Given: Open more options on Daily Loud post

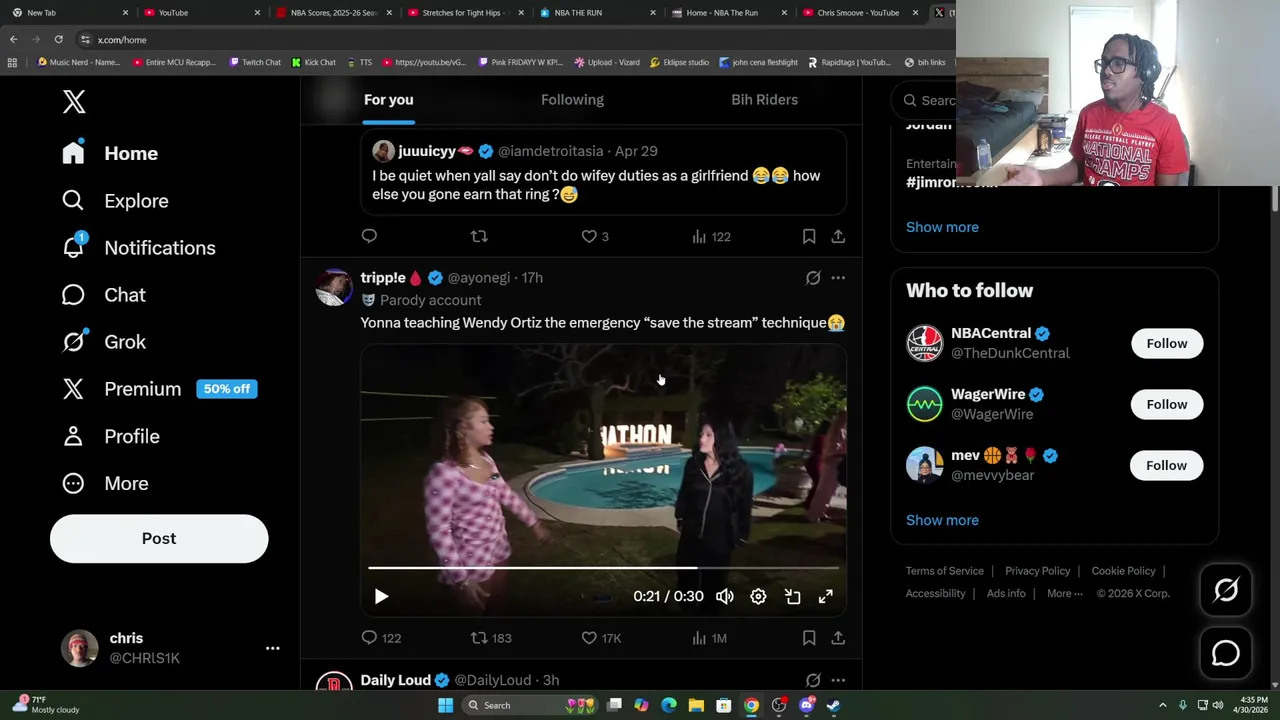Looking at the screenshot, I should click(x=838, y=680).
